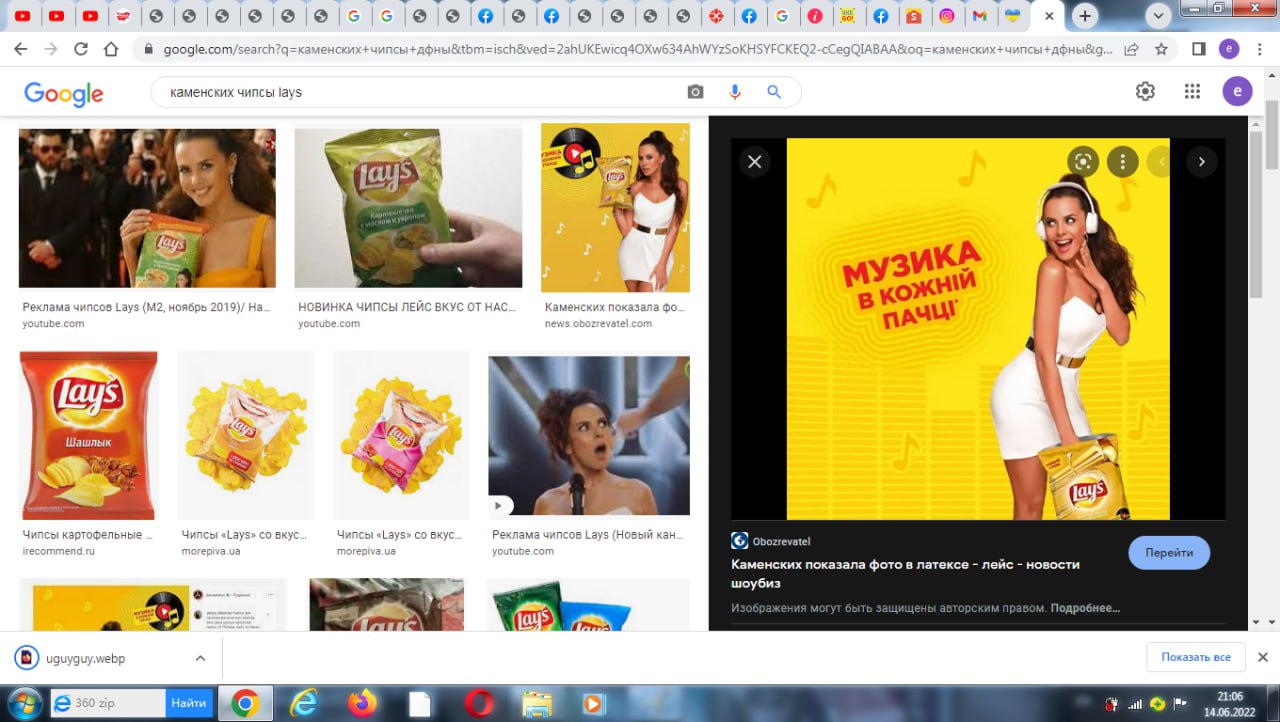Open Реклама чипсов Lays (М2, ноябрь 2019) thumbnail
The width and height of the screenshot is (1280, 722).
(147, 208)
